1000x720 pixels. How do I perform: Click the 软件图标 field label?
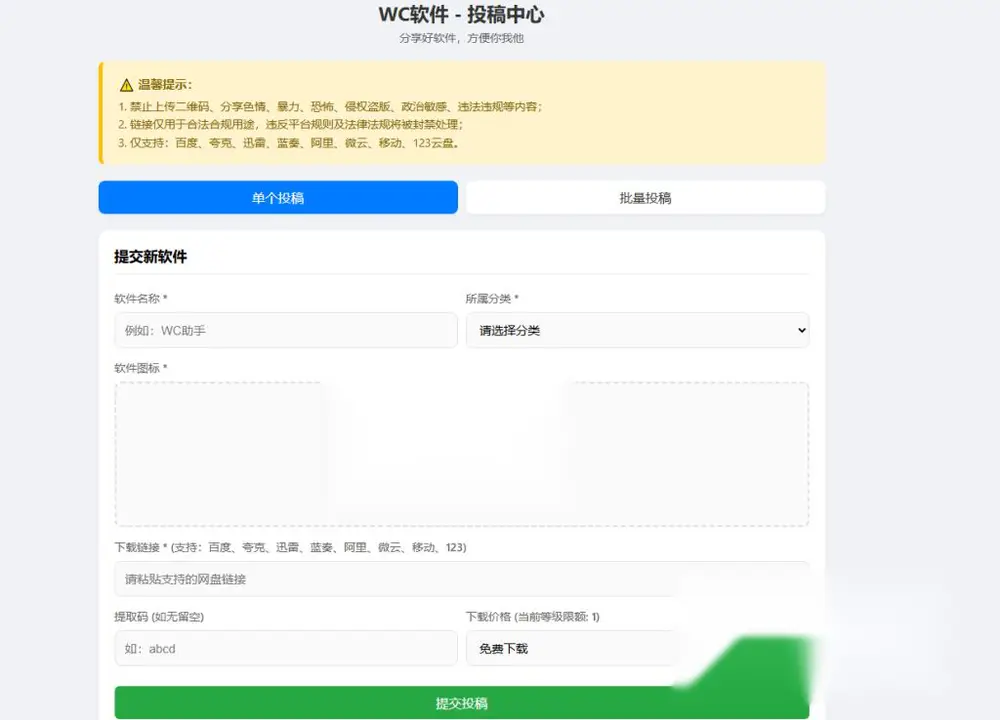click(x=140, y=368)
